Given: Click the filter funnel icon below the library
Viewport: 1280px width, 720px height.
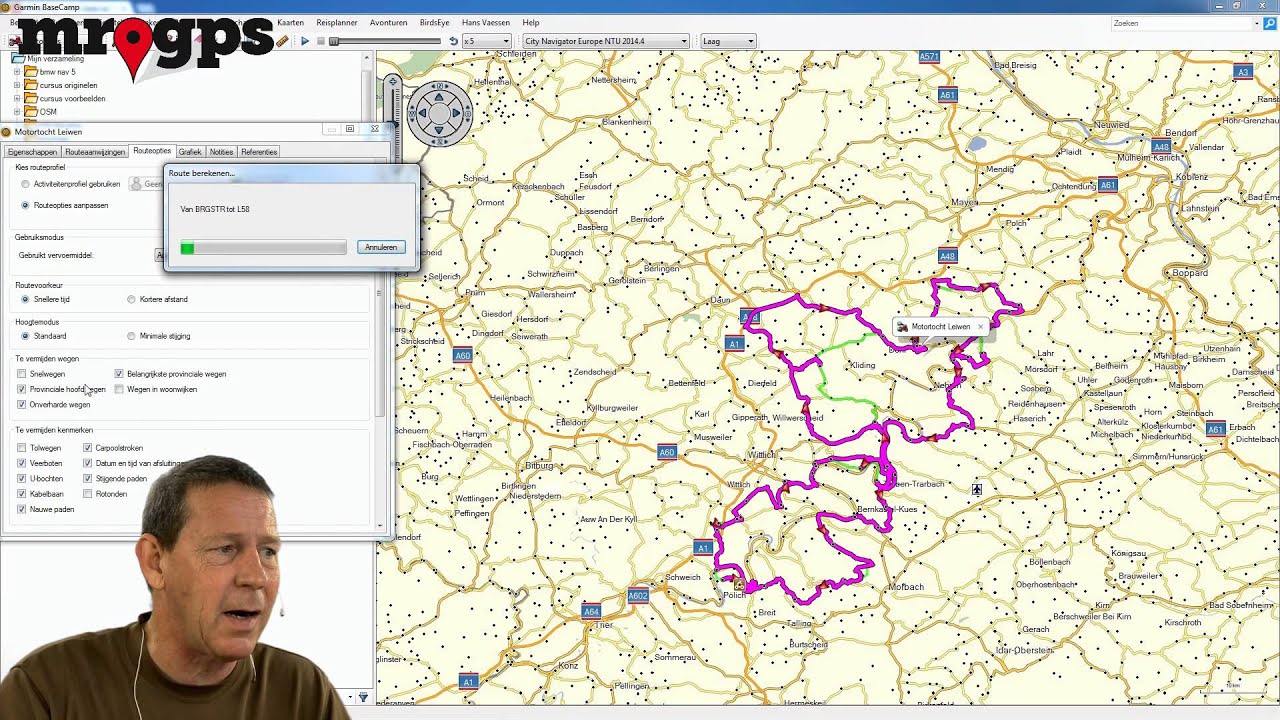Looking at the screenshot, I should click(x=363, y=697).
